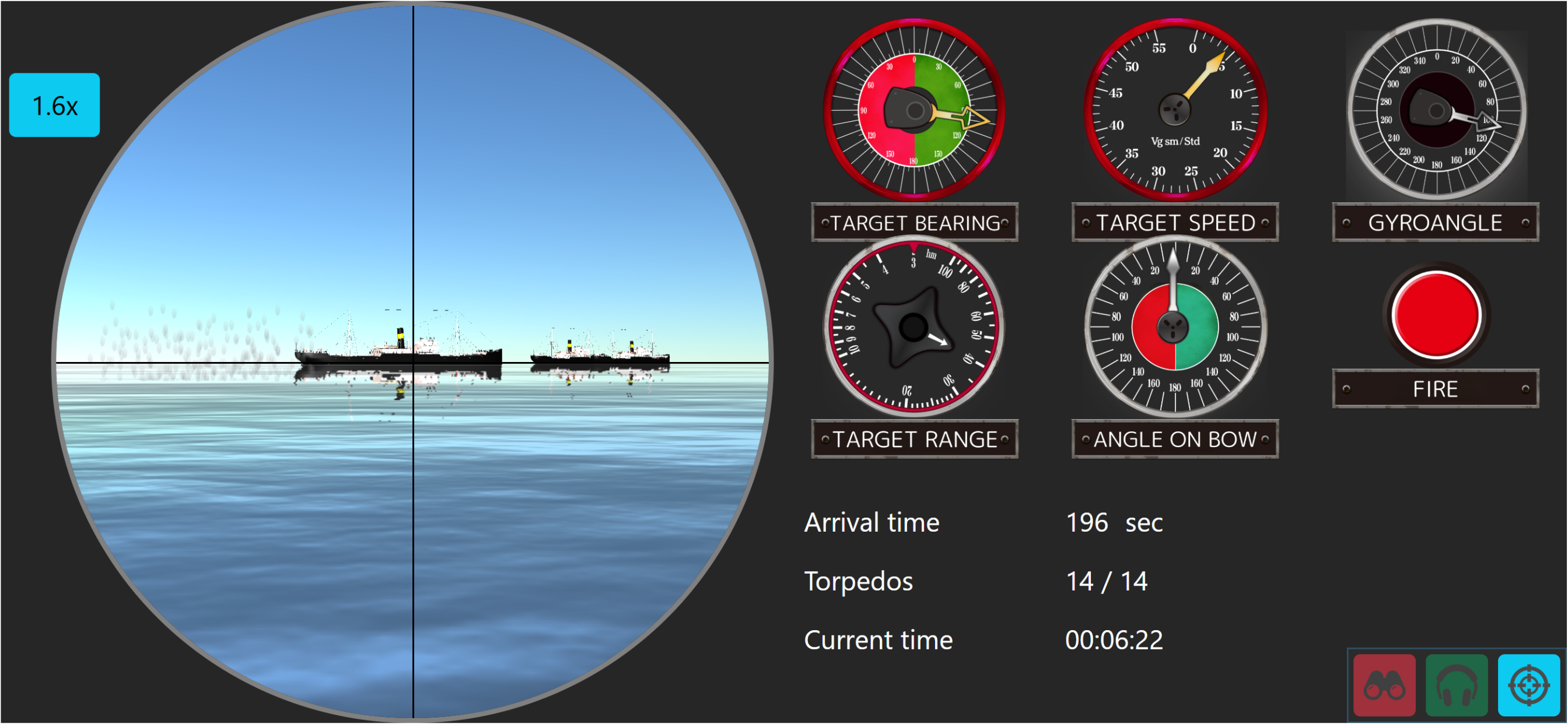Click the Target Speed dial center knob

pyautogui.click(x=1174, y=110)
